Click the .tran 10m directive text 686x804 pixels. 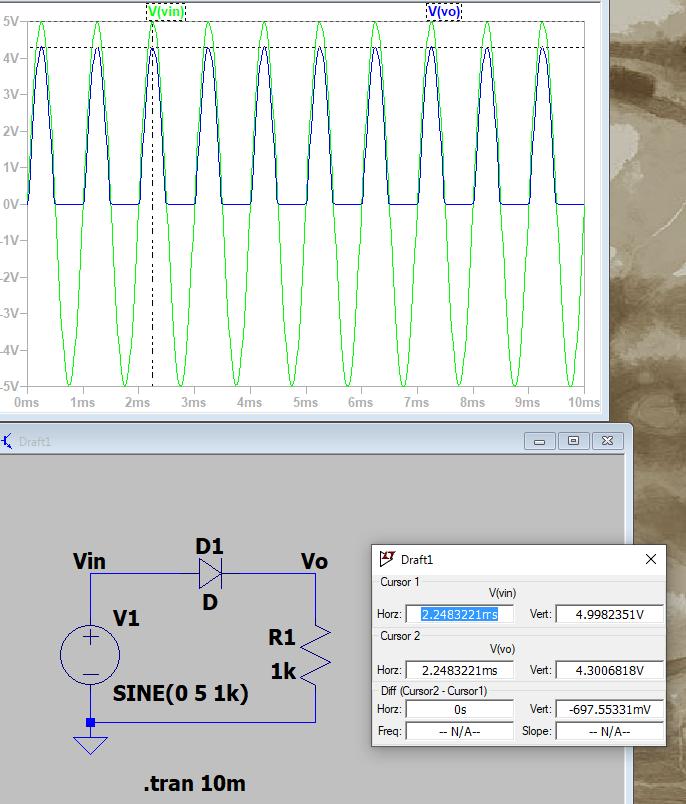tap(194, 784)
